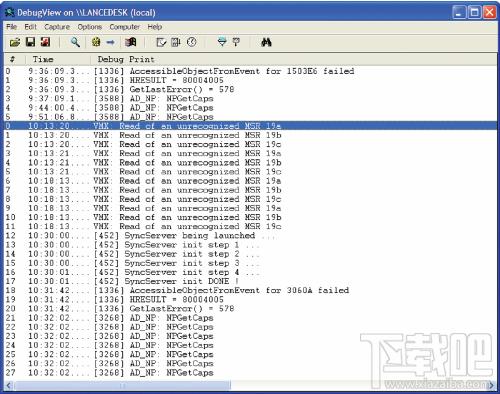Click the # column header
Image resolution: width=500 pixels, height=394 pixels.
(15, 60)
